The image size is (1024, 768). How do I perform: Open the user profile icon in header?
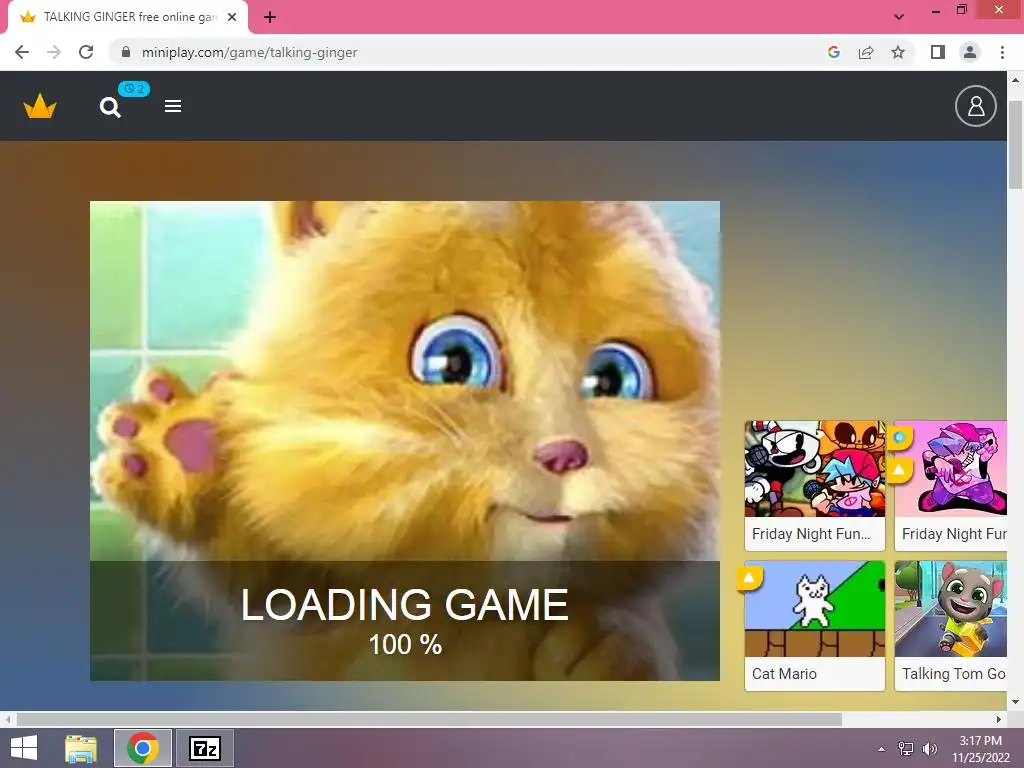pyautogui.click(x=975, y=106)
